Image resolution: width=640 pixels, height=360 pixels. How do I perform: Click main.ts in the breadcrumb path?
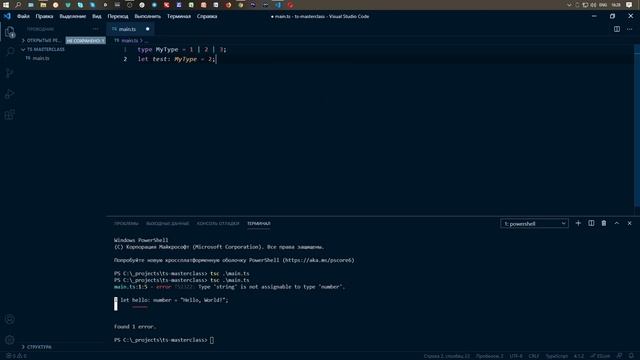[129, 40]
